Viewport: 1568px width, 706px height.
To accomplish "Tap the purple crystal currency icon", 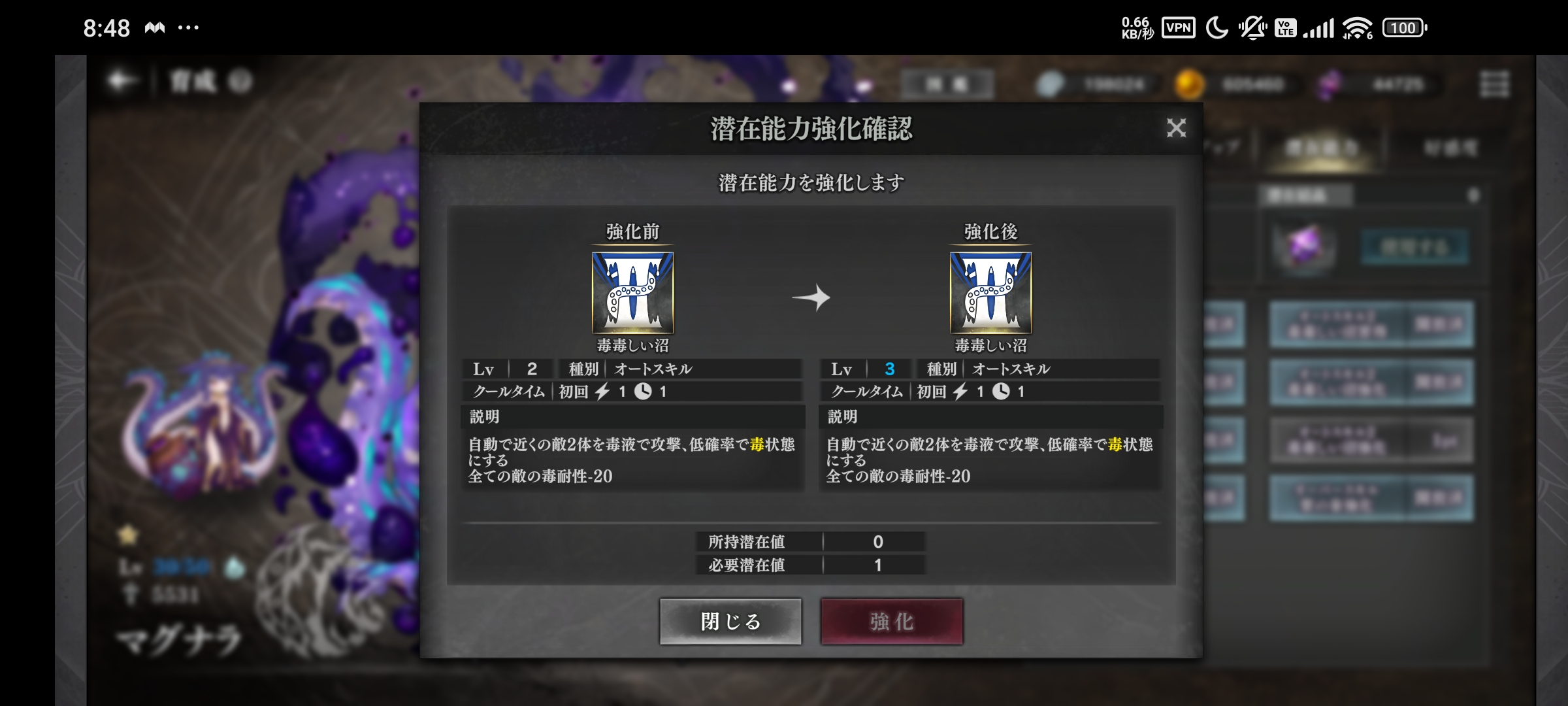I will (x=1329, y=84).
